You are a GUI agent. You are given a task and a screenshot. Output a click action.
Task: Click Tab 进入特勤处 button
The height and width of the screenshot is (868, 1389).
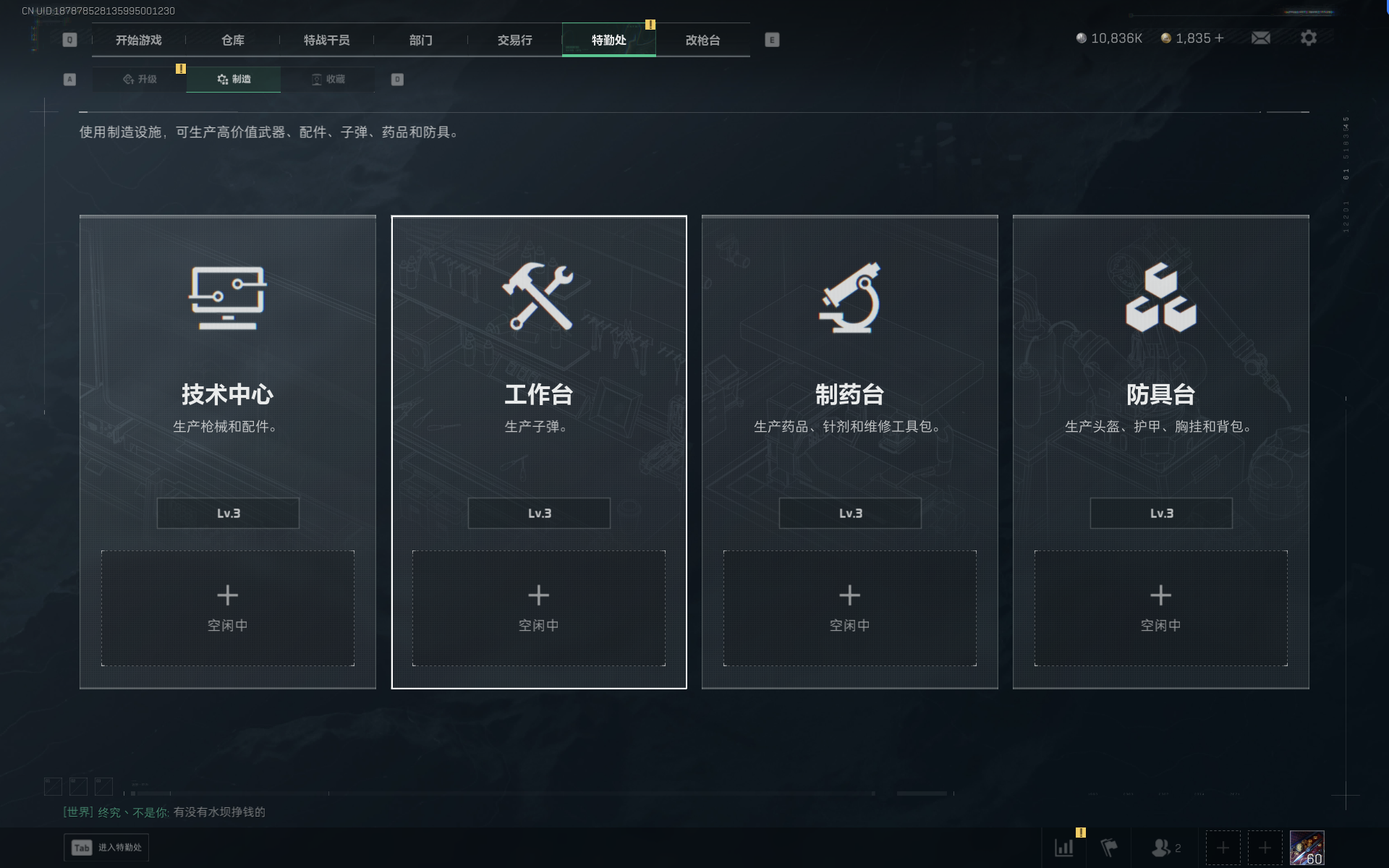pyautogui.click(x=106, y=847)
